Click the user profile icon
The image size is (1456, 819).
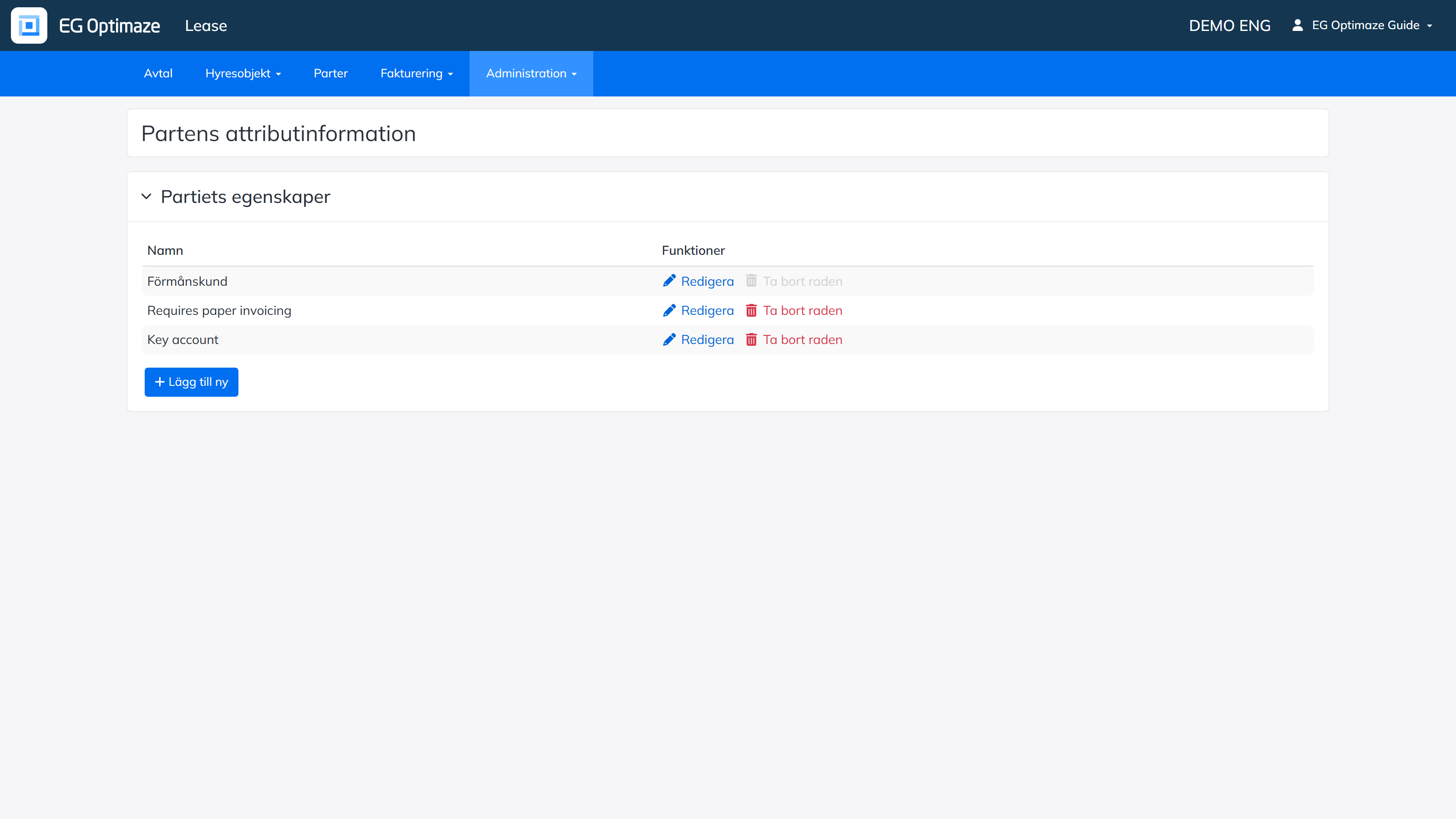pos(1298,25)
